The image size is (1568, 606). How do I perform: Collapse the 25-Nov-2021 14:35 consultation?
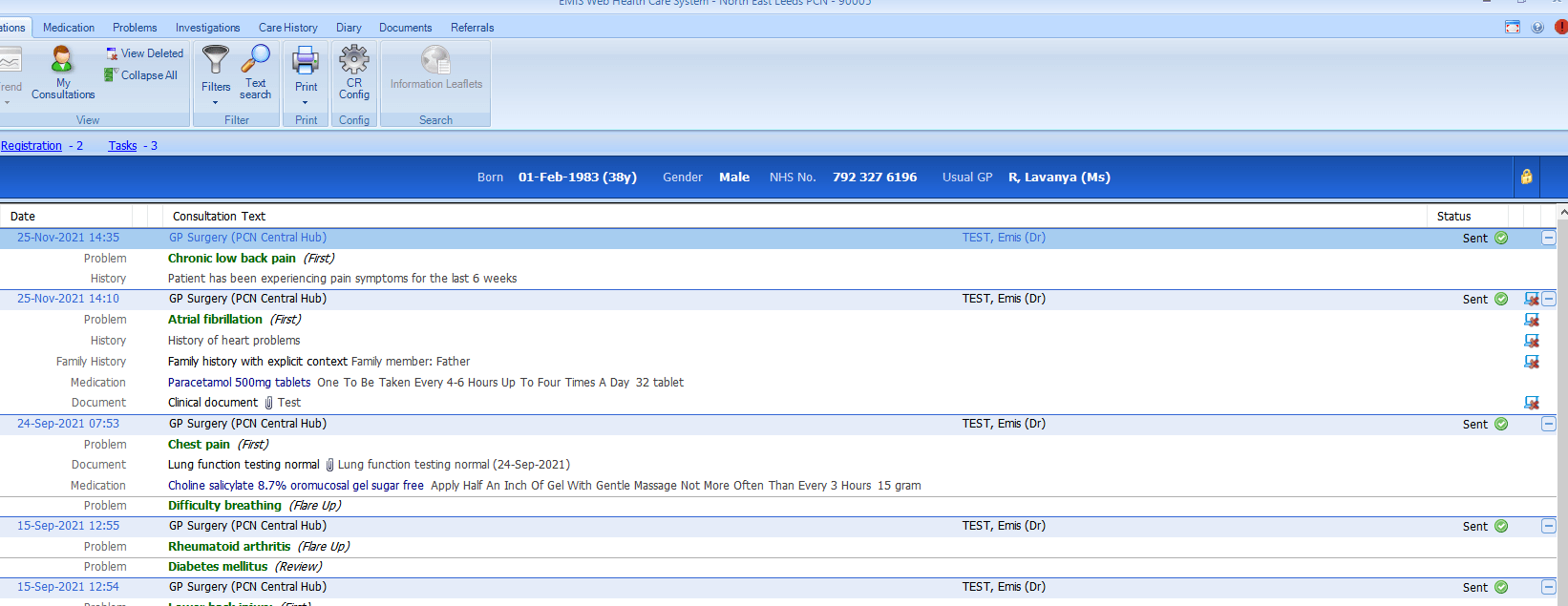click(1549, 238)
